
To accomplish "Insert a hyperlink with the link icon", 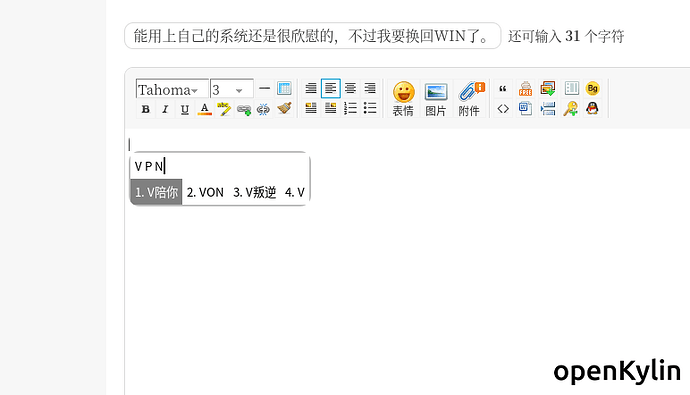I will tap(244, 109).
